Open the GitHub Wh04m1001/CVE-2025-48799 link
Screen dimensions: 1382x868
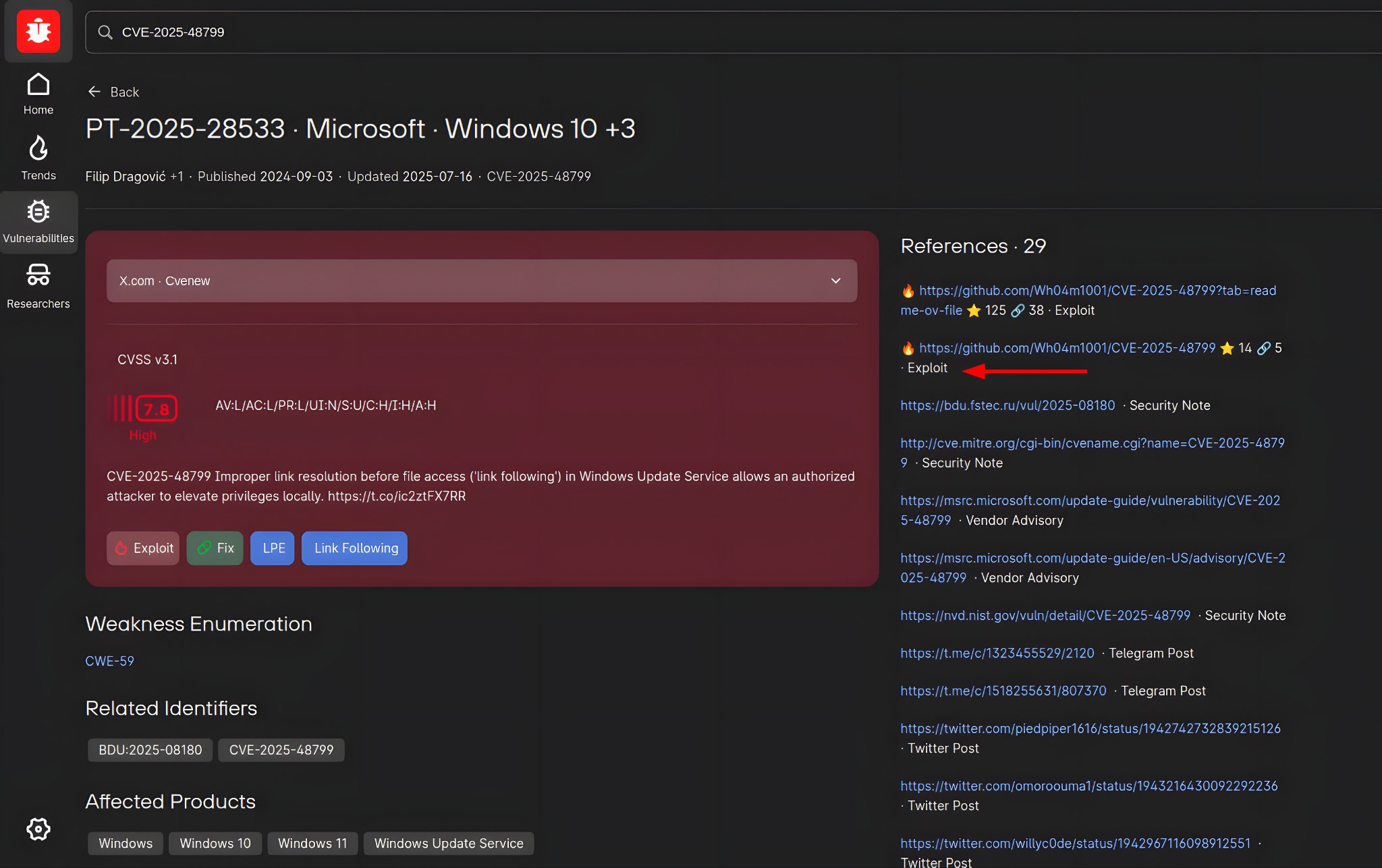1067,348
